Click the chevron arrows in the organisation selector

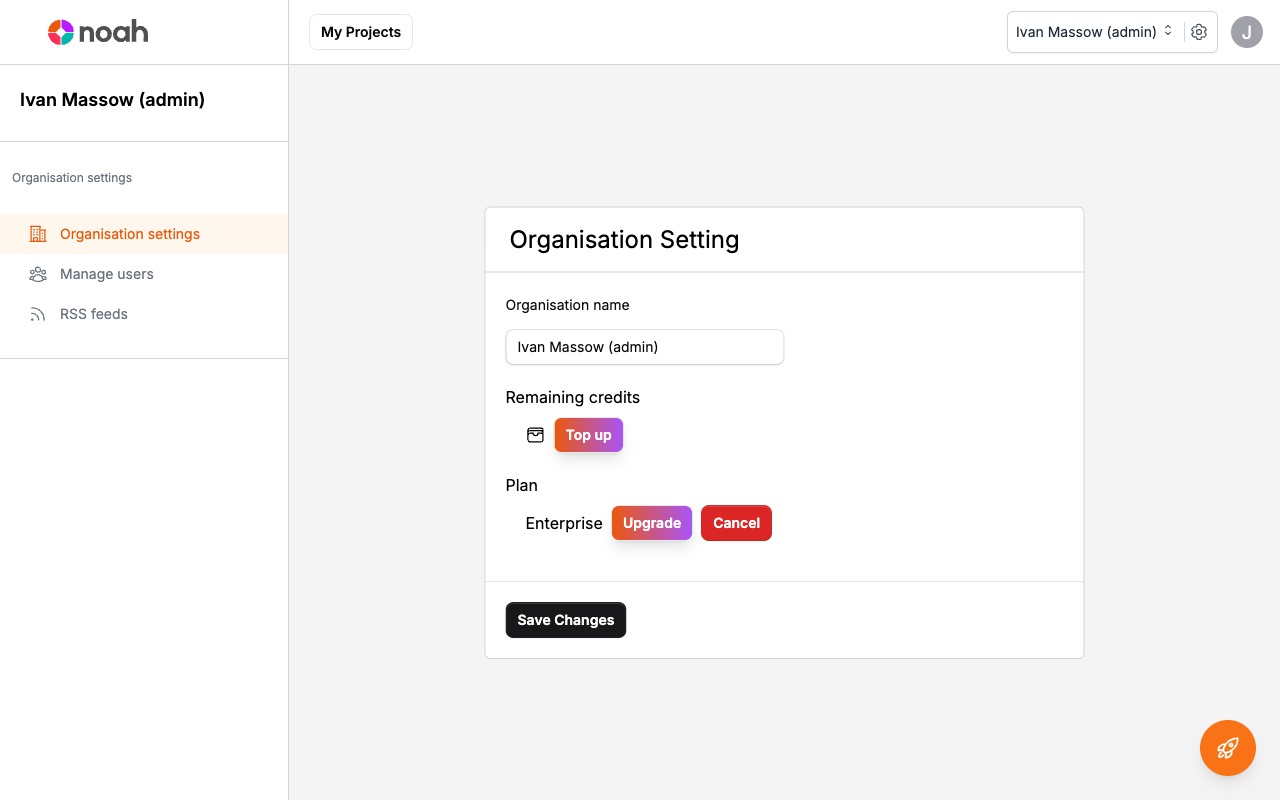click(1167, 31)
